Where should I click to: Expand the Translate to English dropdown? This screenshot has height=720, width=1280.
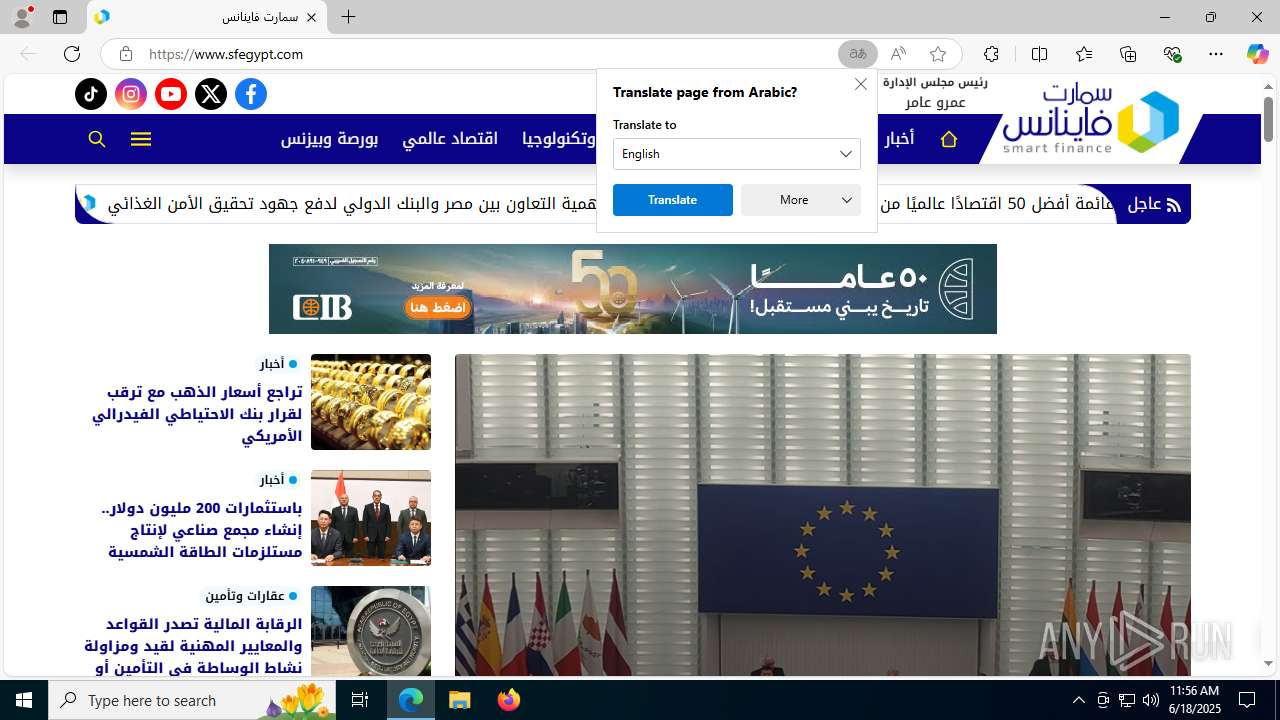click(x=737, y=154)
